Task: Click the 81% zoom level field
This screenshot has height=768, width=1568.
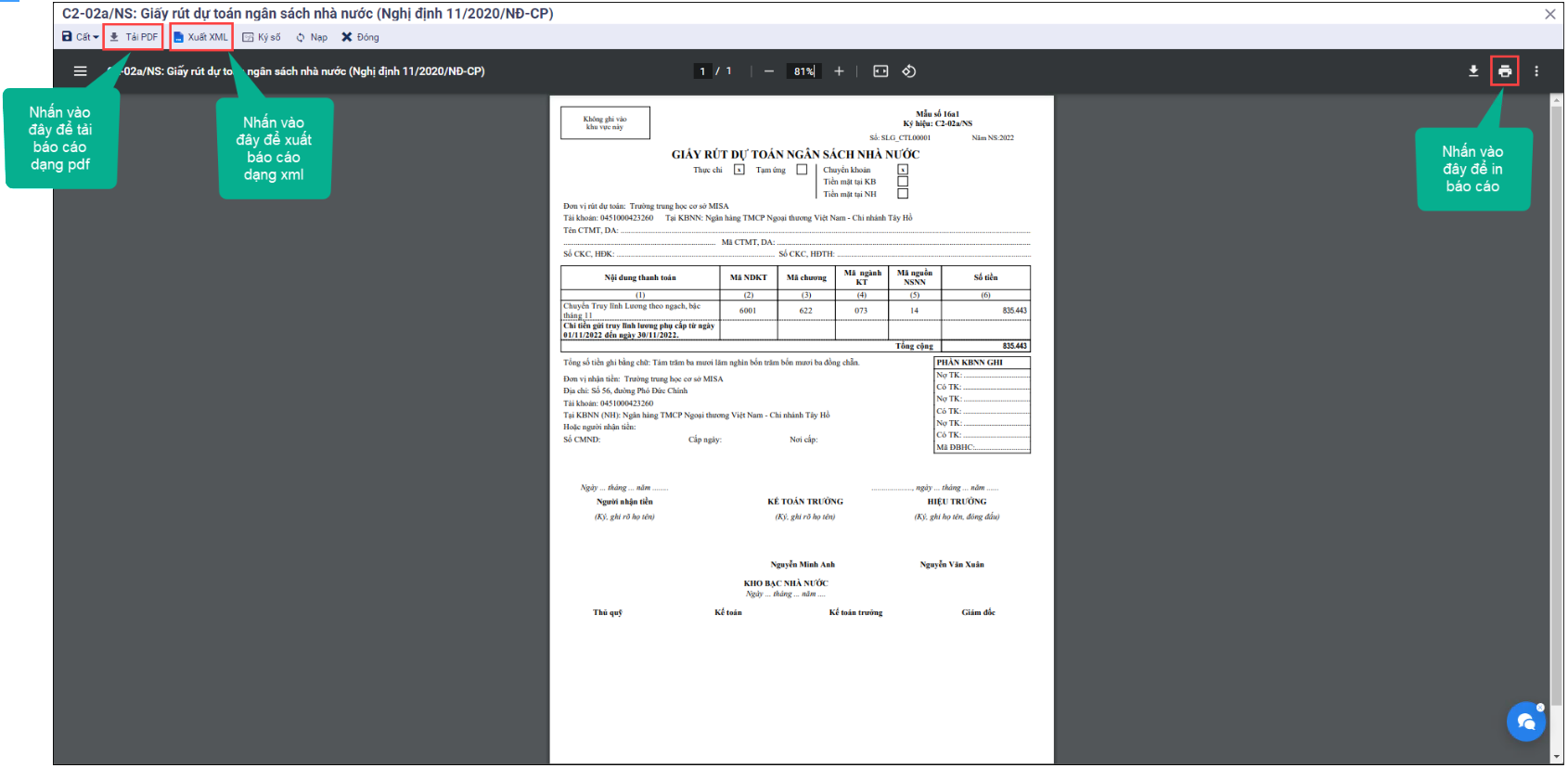Action: click(803, 71)
